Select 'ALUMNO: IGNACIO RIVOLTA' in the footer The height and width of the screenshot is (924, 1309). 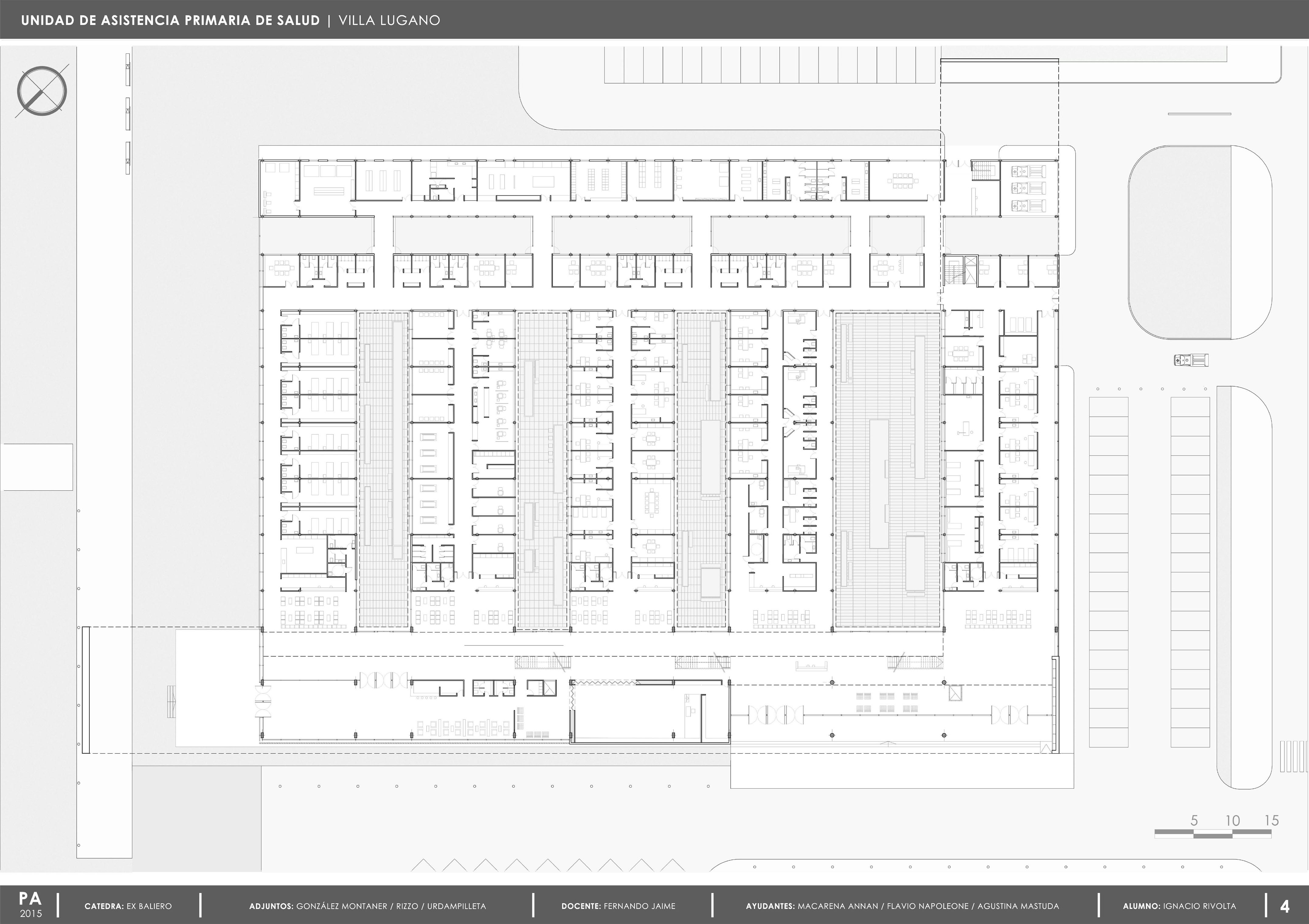point(1179,906)
